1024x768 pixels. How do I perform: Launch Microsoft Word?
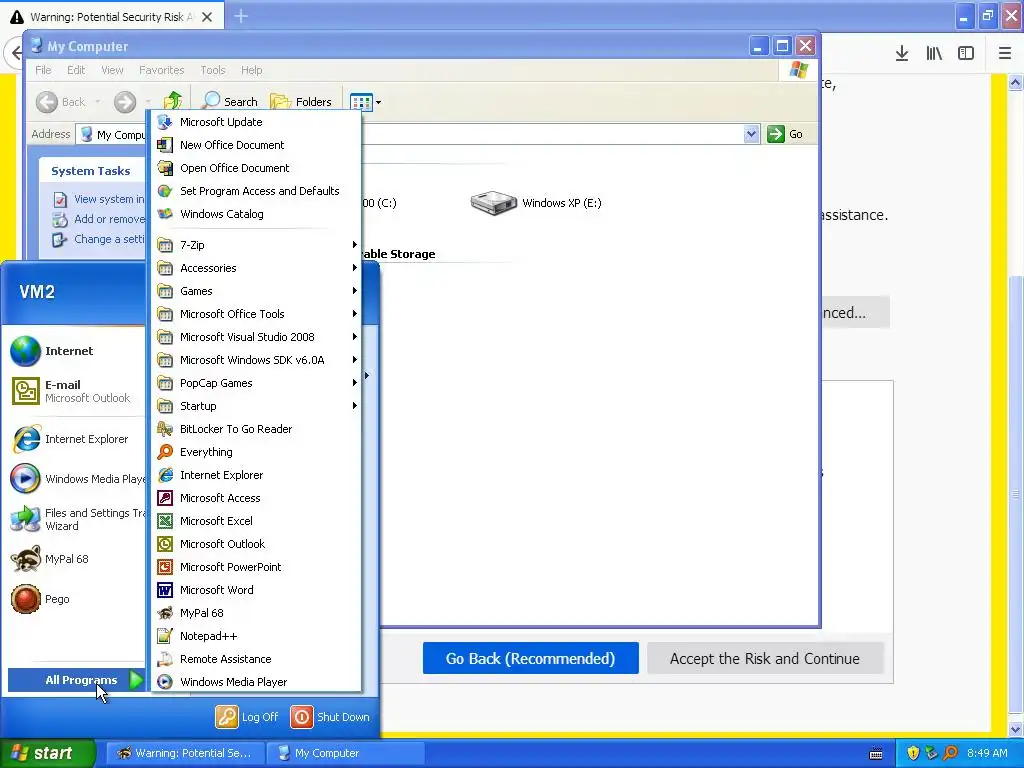pos(256,590)
